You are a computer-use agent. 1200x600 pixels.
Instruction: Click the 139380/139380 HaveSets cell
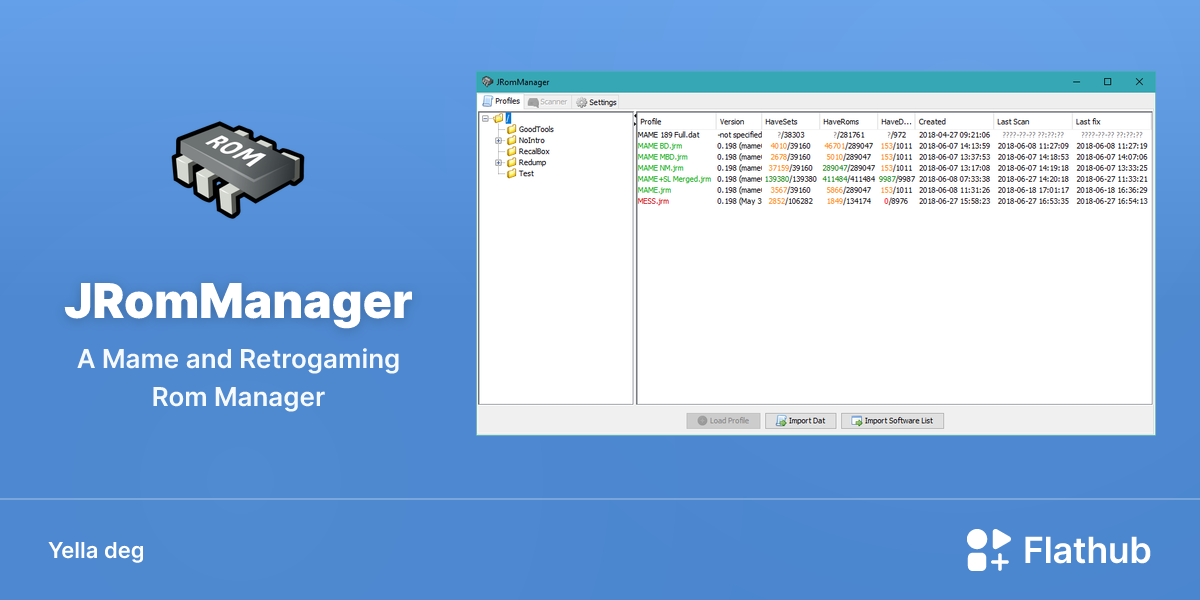791,179
